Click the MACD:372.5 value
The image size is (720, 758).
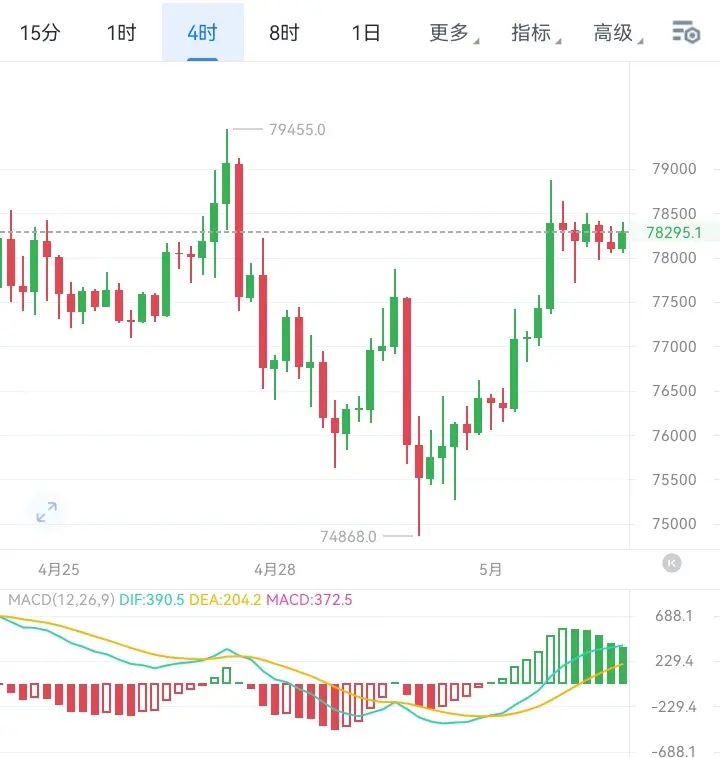tap(309, 600)
